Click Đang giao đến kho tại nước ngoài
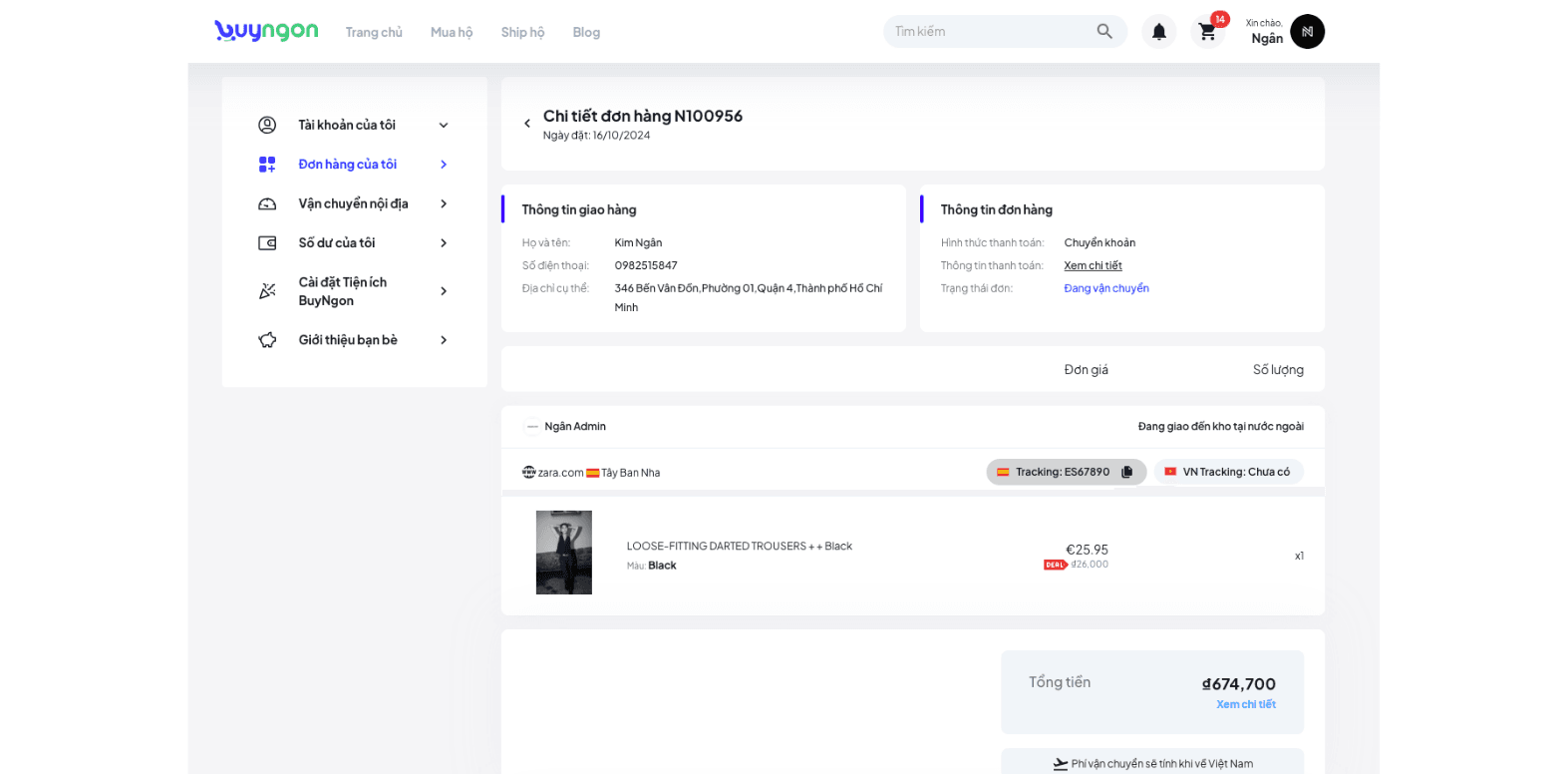This screenshot has height=774, width=1568. point(1220,426)
